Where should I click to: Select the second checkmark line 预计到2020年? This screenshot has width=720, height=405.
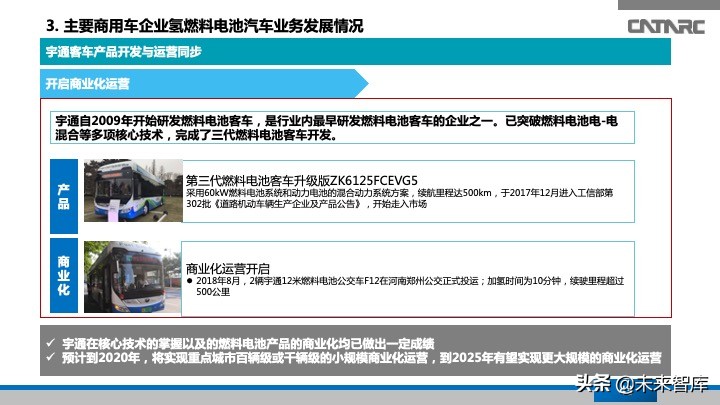point(354,358)
